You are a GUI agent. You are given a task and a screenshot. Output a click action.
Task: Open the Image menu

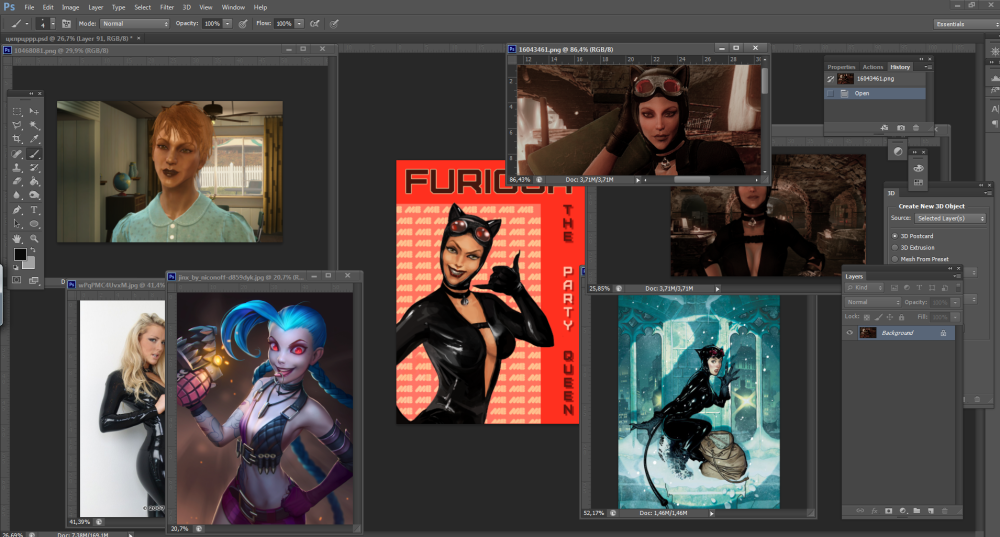(x=70, y=7)
